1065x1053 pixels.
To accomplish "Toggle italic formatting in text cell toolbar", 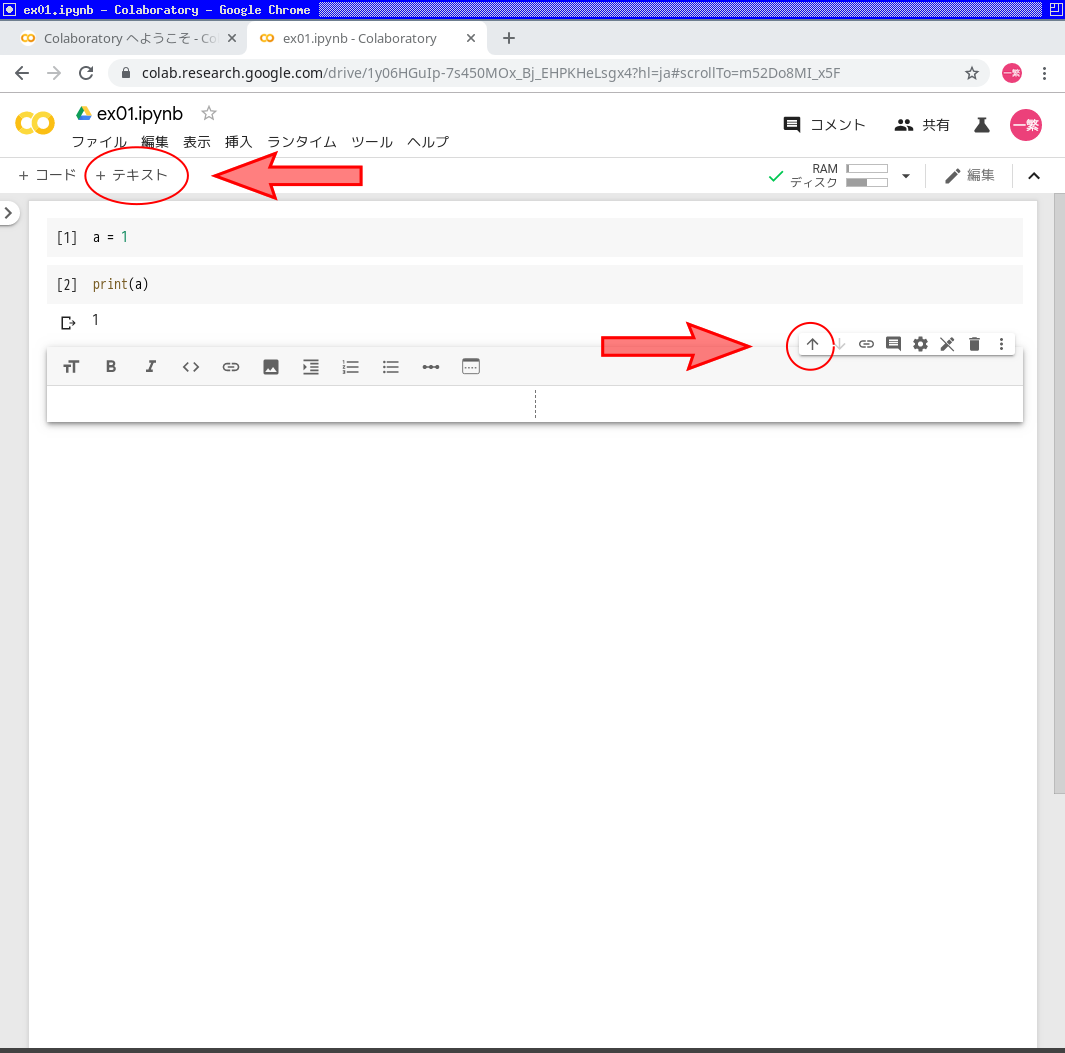I will tap(151, 367).
